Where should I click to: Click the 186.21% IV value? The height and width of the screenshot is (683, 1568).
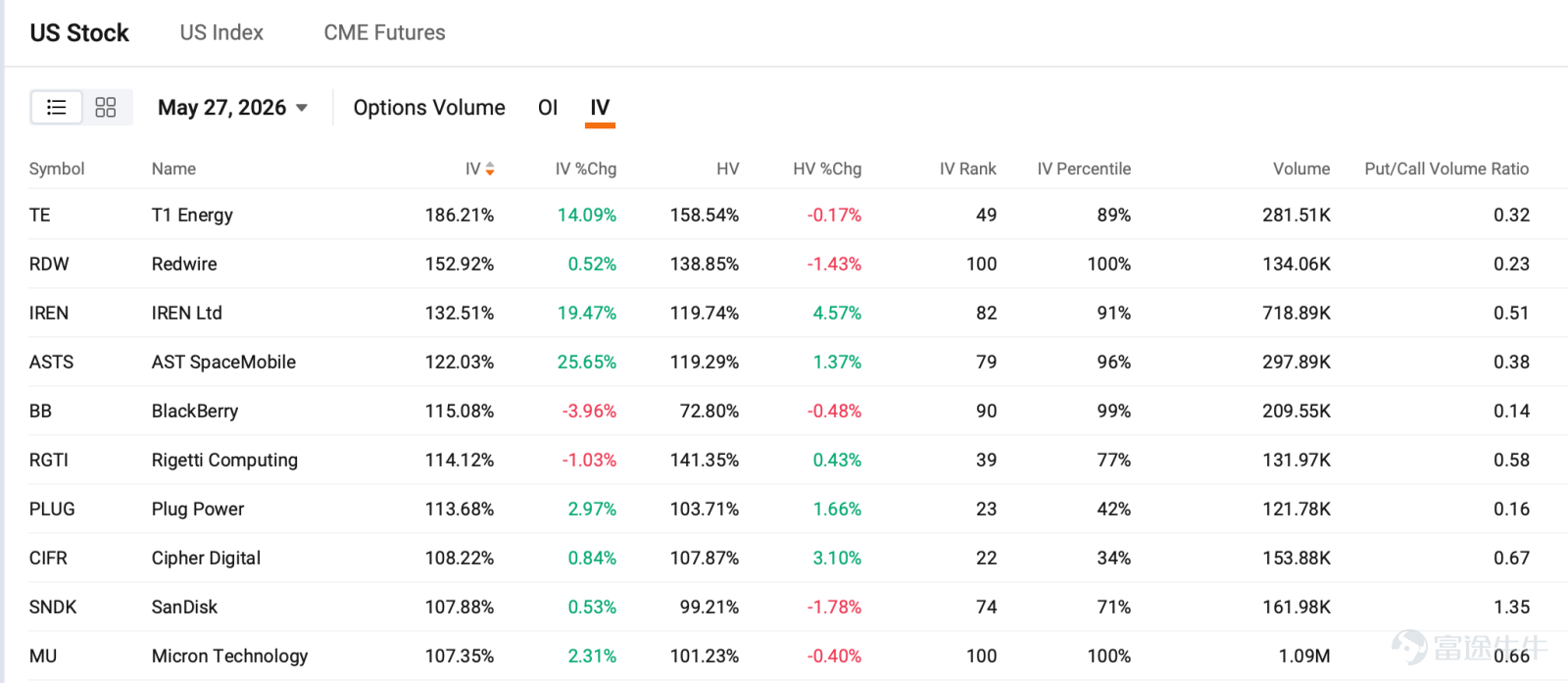point(460,215)
